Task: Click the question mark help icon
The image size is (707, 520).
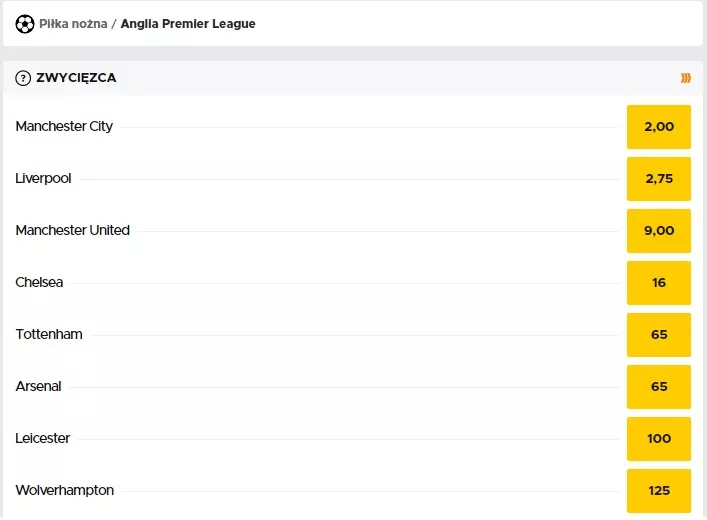Action: (23, 78)
